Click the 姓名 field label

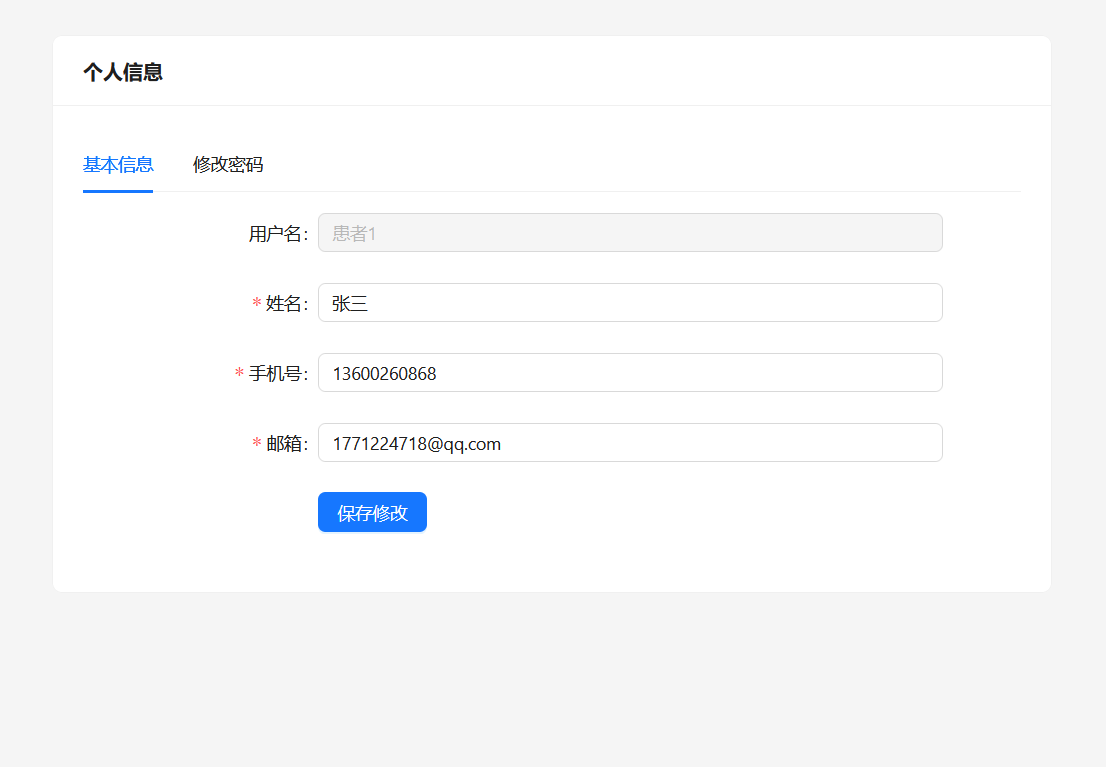tap(286, 304)
